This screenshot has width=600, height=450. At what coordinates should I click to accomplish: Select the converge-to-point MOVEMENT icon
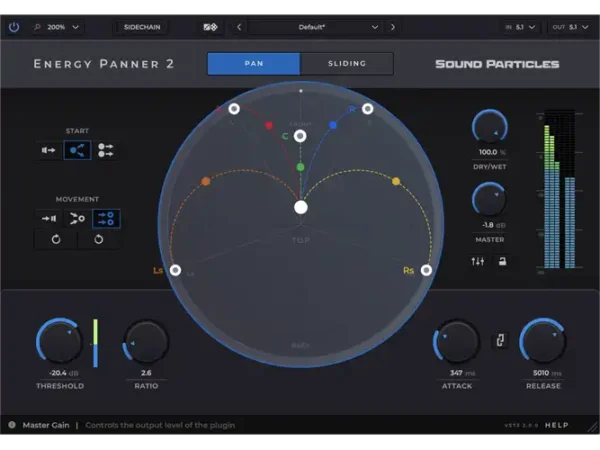point(77,218)
